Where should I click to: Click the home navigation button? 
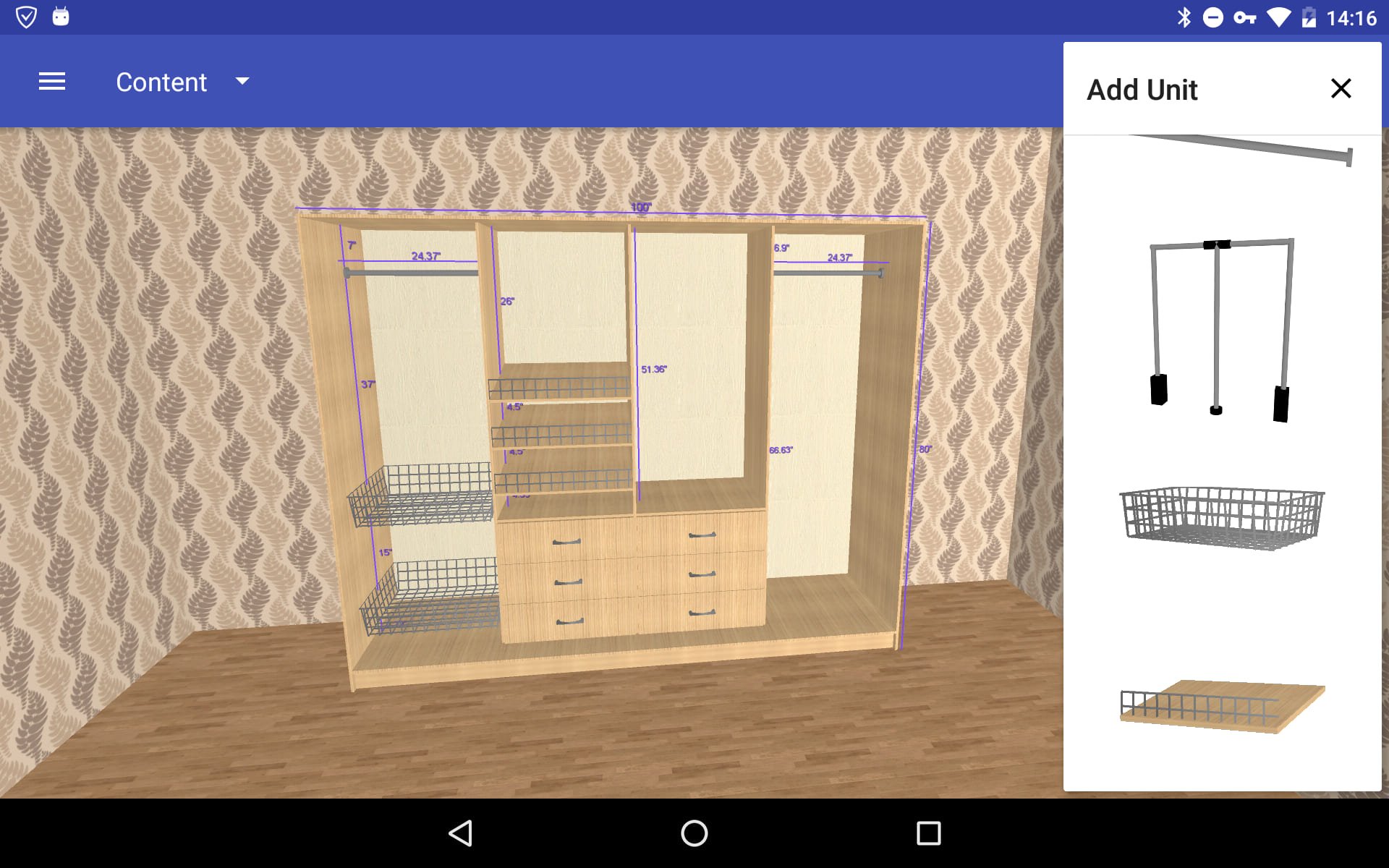click(x=694, y=830)
